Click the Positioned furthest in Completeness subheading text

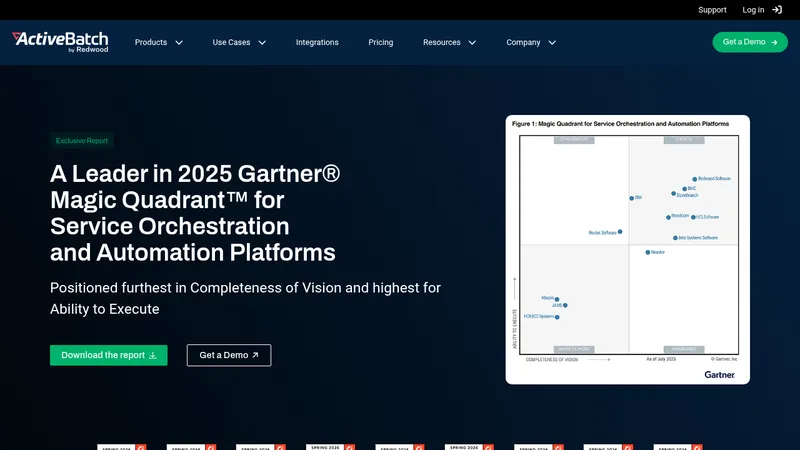click(245, 298)
